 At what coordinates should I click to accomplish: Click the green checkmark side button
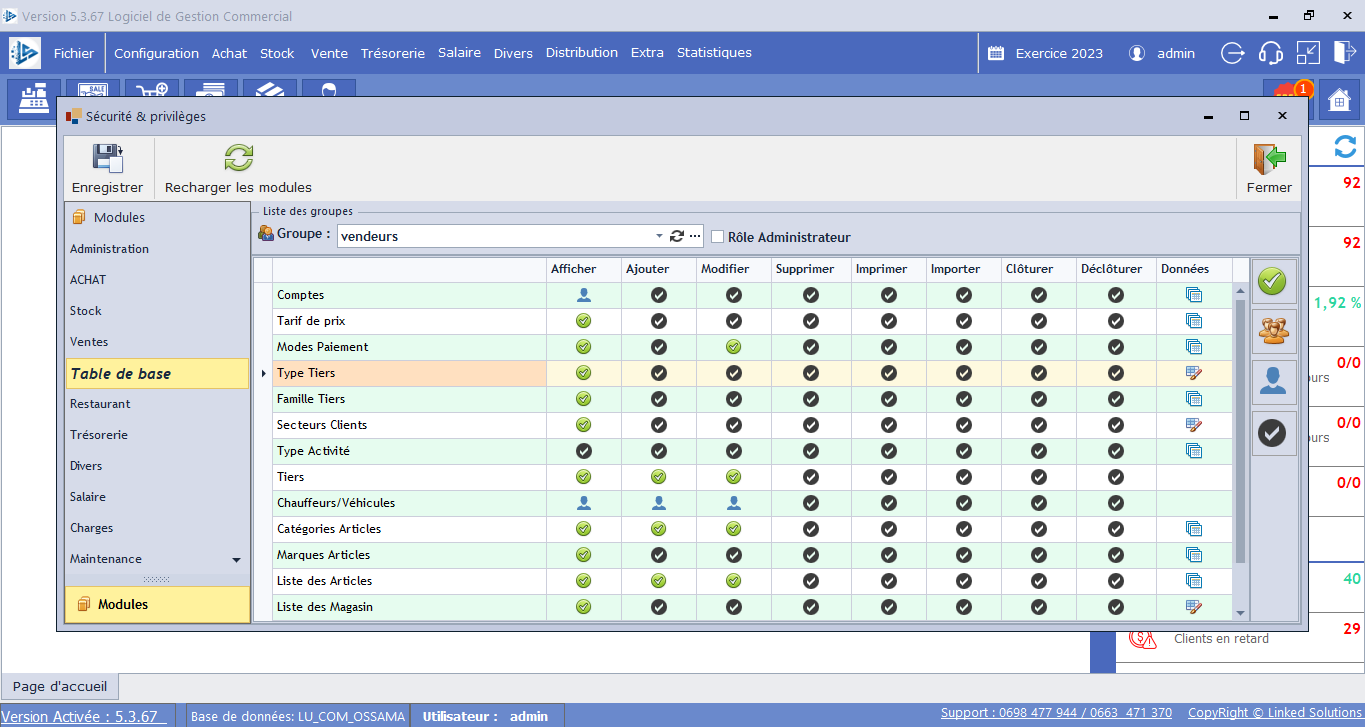[x=1273, y=282]
